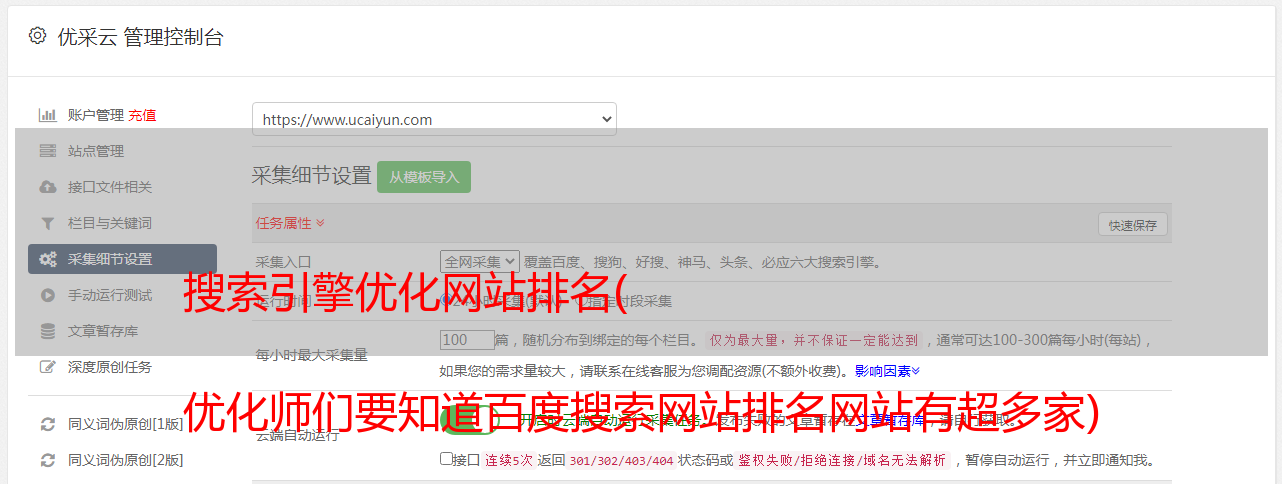Viewport: 1282px width, 484px height.
Task: Select the 24小时 run time radio button
Action: 446,300
